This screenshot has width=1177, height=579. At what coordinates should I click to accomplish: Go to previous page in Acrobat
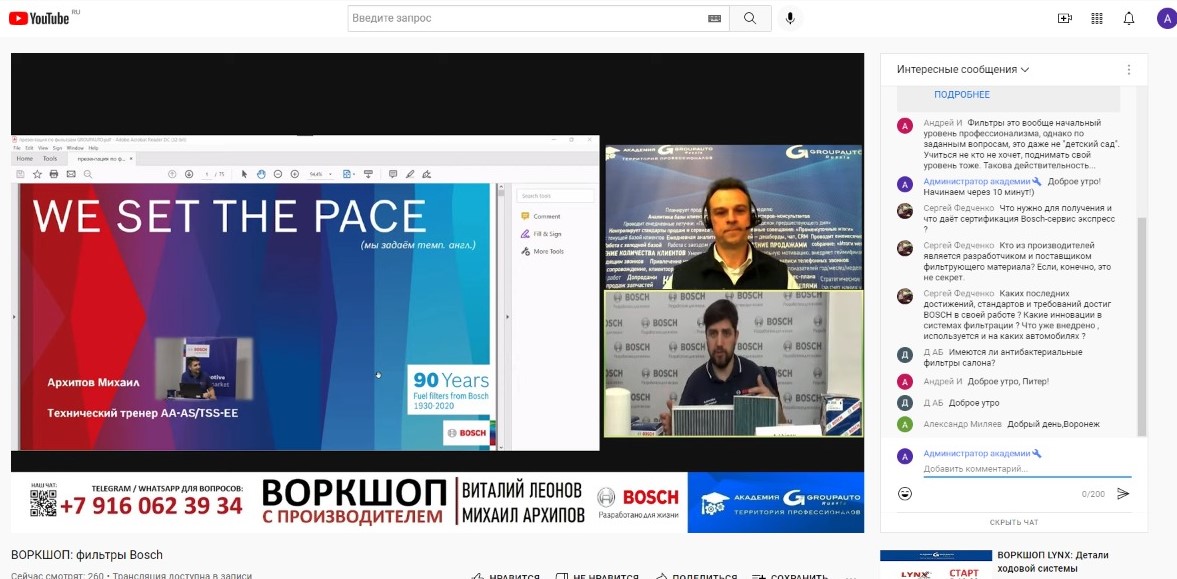click(x=172, y=174)
